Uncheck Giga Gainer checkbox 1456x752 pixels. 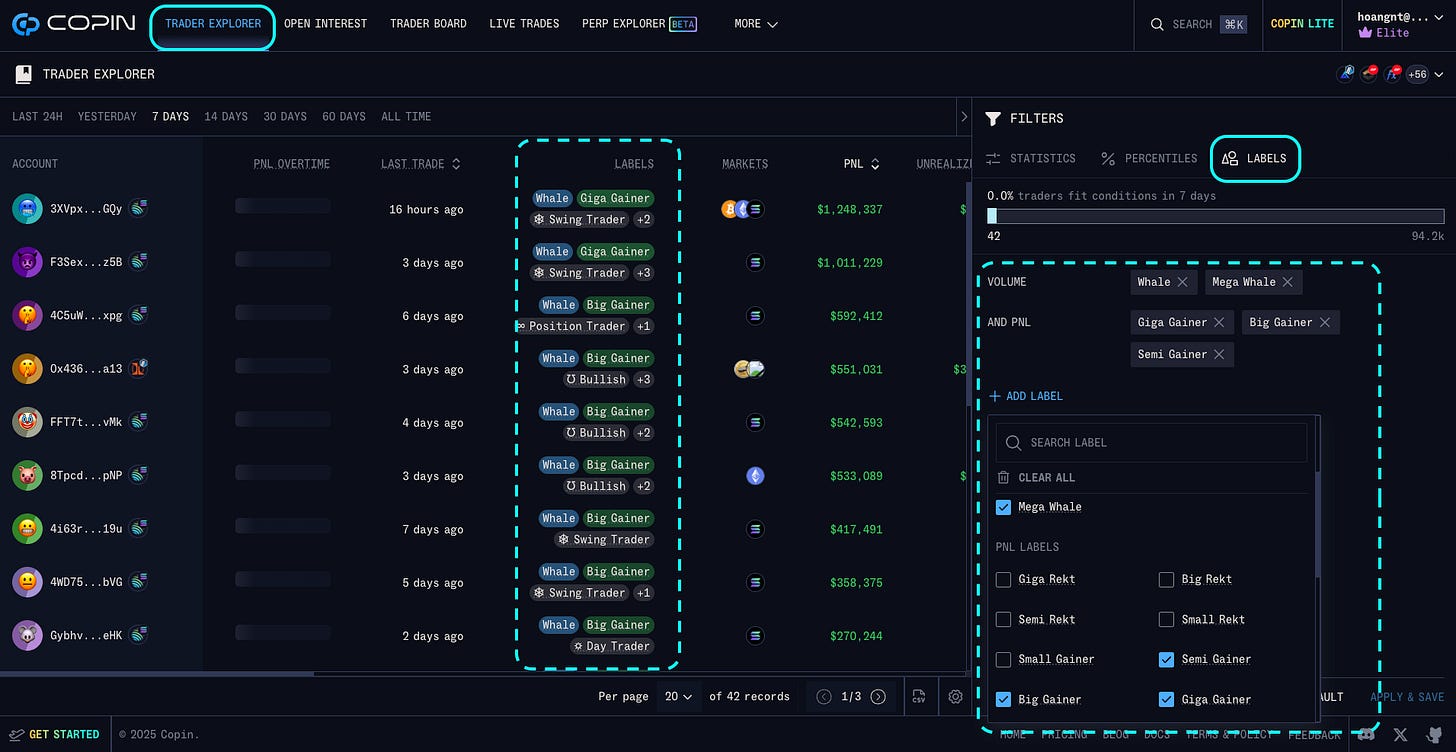point(1166,699)
